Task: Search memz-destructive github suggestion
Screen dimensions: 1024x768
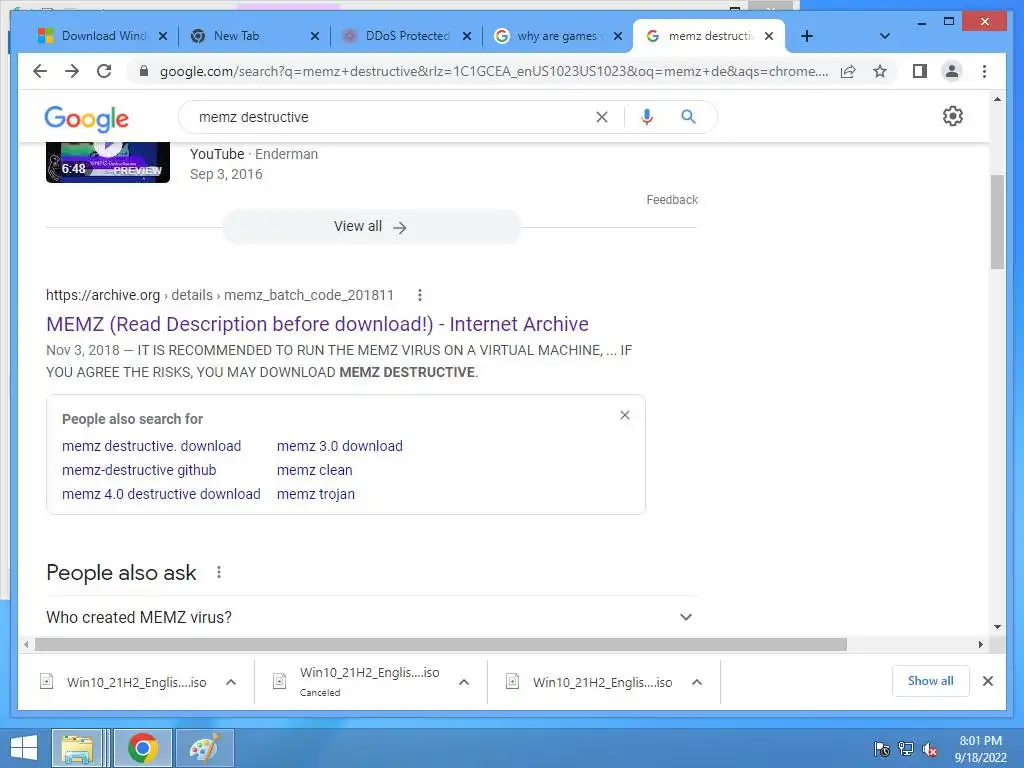Action: [x=139, y=470]
